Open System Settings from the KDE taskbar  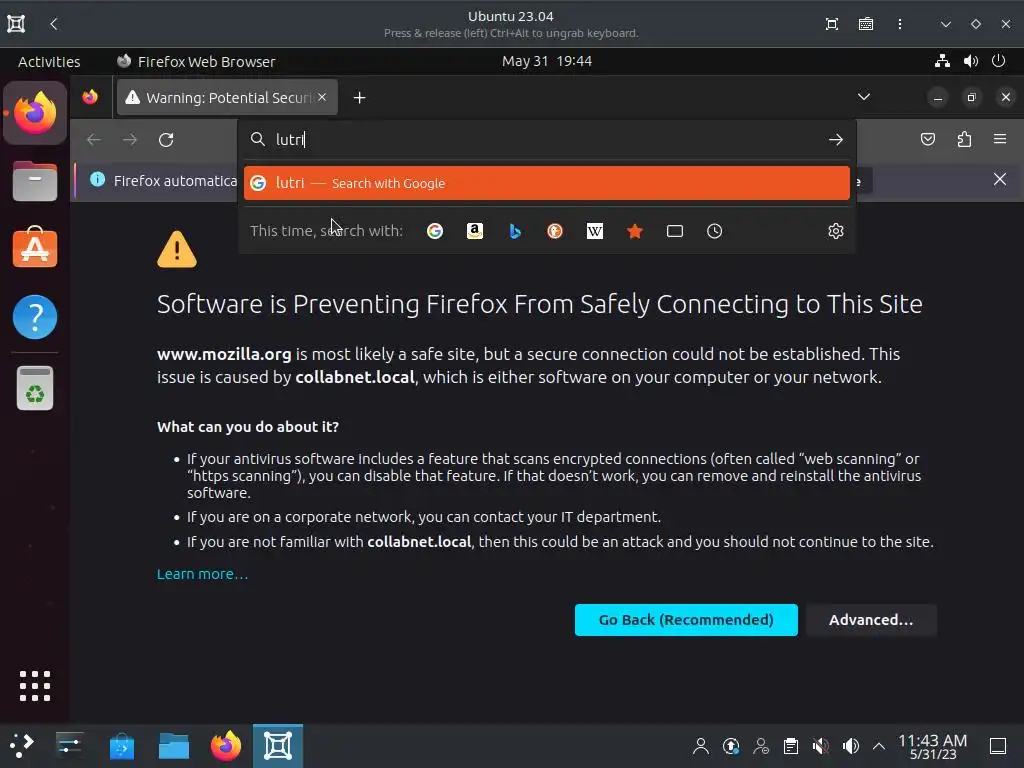[69, 745]
